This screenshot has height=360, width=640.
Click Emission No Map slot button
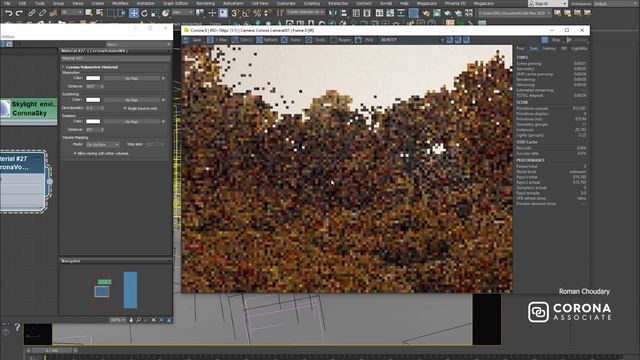[131, 121]
